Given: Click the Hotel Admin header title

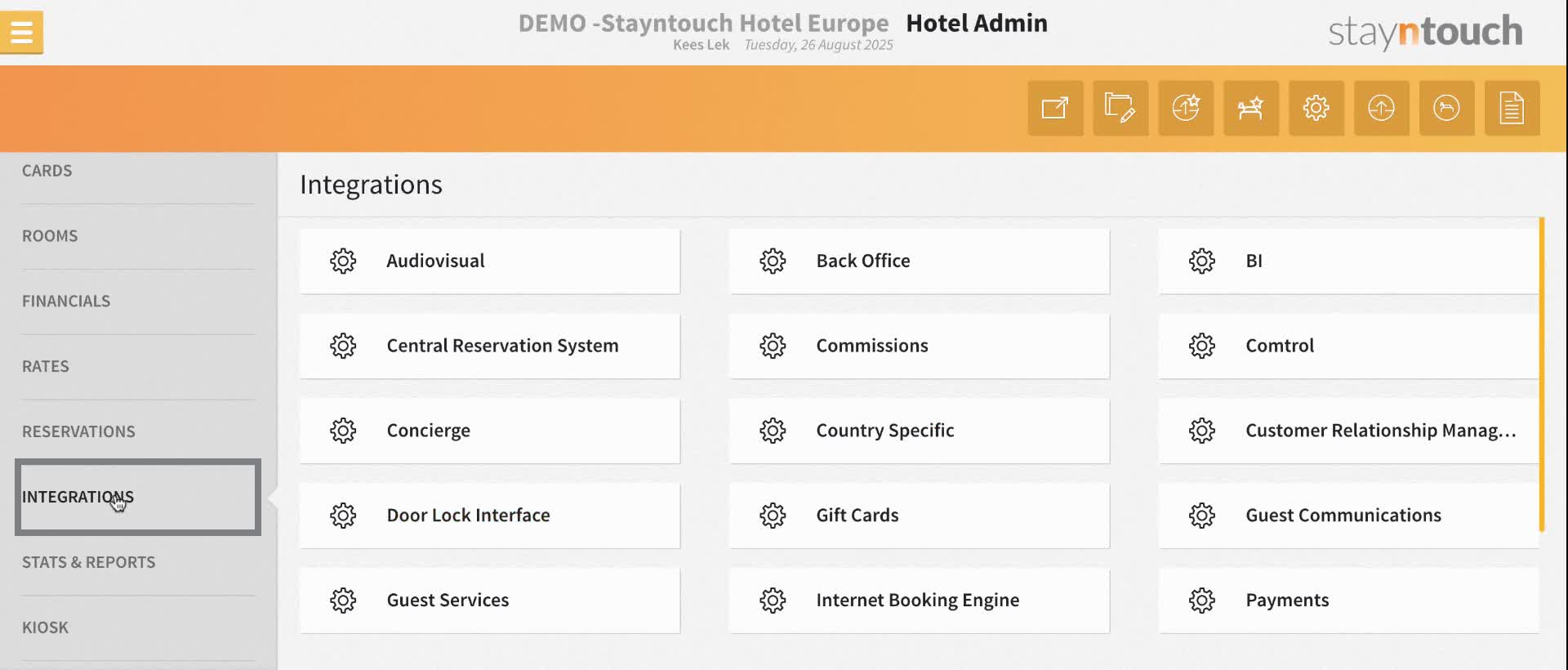Looking at the screenshot, I should tap(977, 23).
